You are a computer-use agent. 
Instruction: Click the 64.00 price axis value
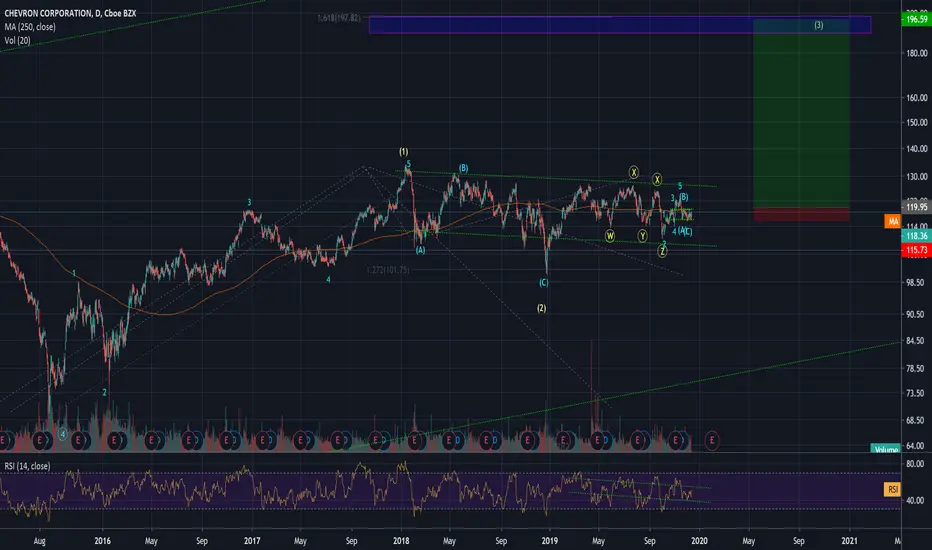click(915, 446)
